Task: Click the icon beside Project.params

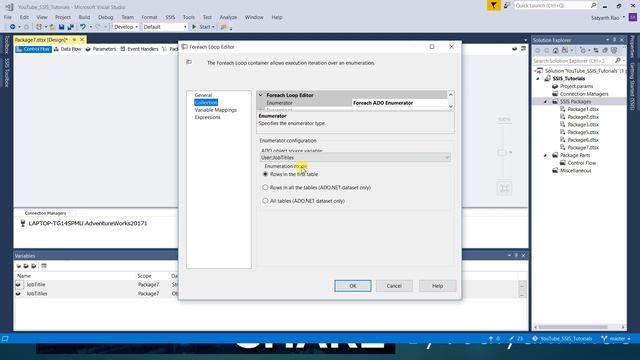Action: point(555,86)
